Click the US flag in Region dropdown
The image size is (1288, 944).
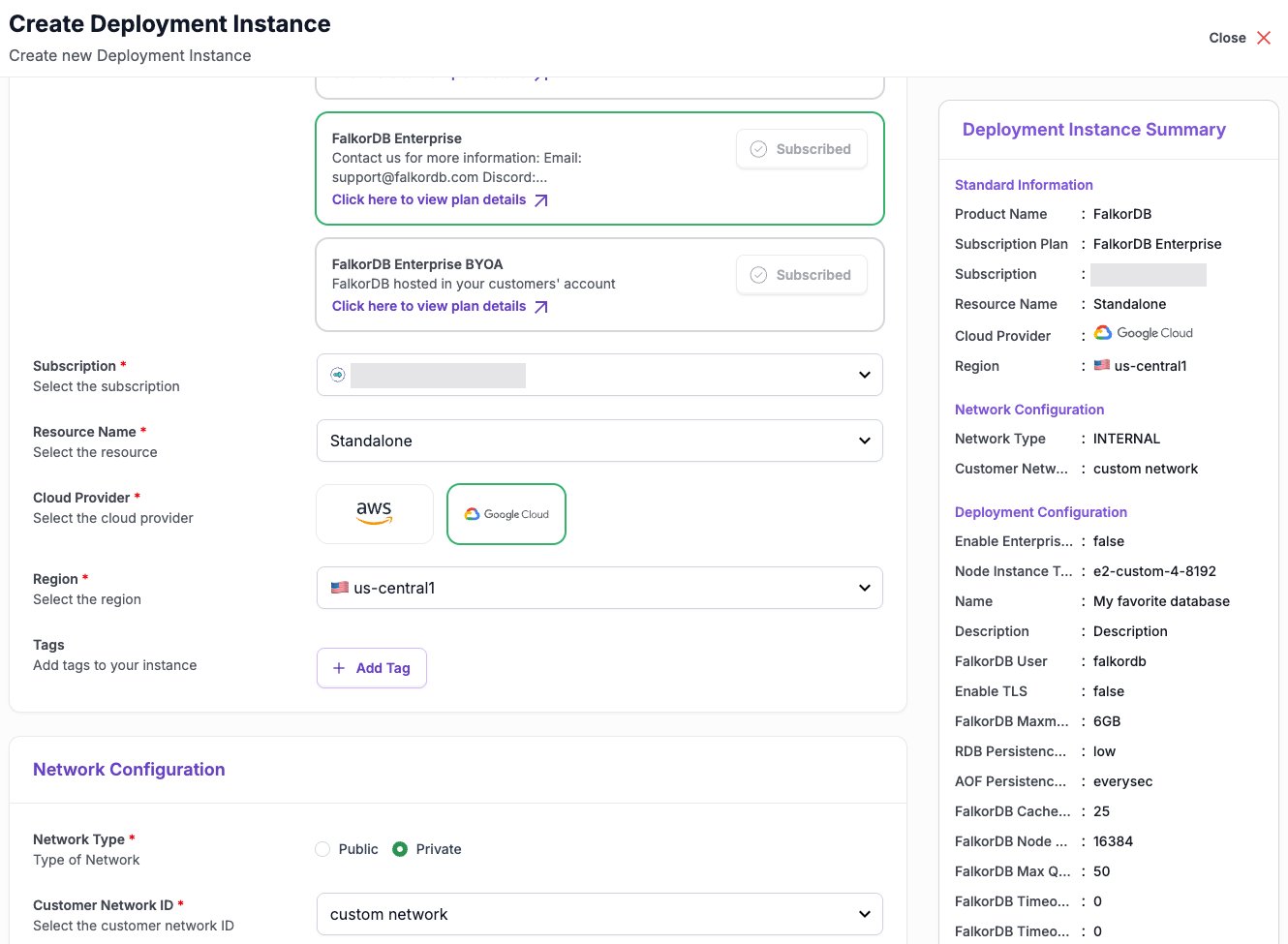(x=340, y=587)
